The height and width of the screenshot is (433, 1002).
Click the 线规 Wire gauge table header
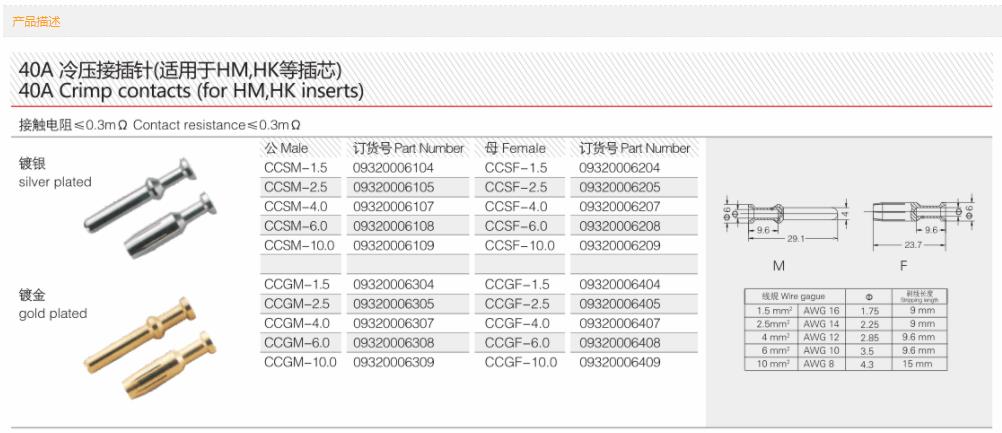(x=793, y=297)
